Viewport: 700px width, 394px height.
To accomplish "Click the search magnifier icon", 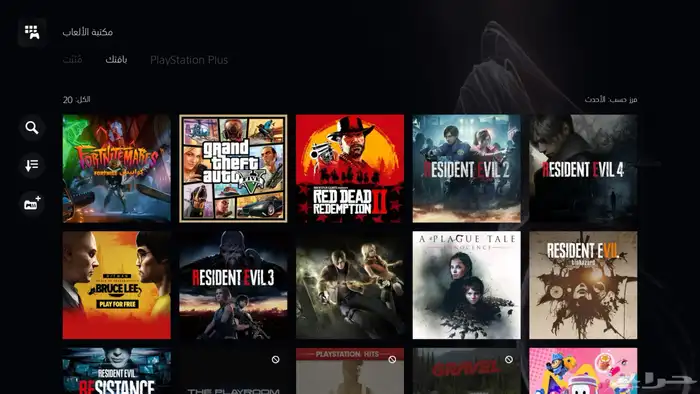I will pos(32,128).
